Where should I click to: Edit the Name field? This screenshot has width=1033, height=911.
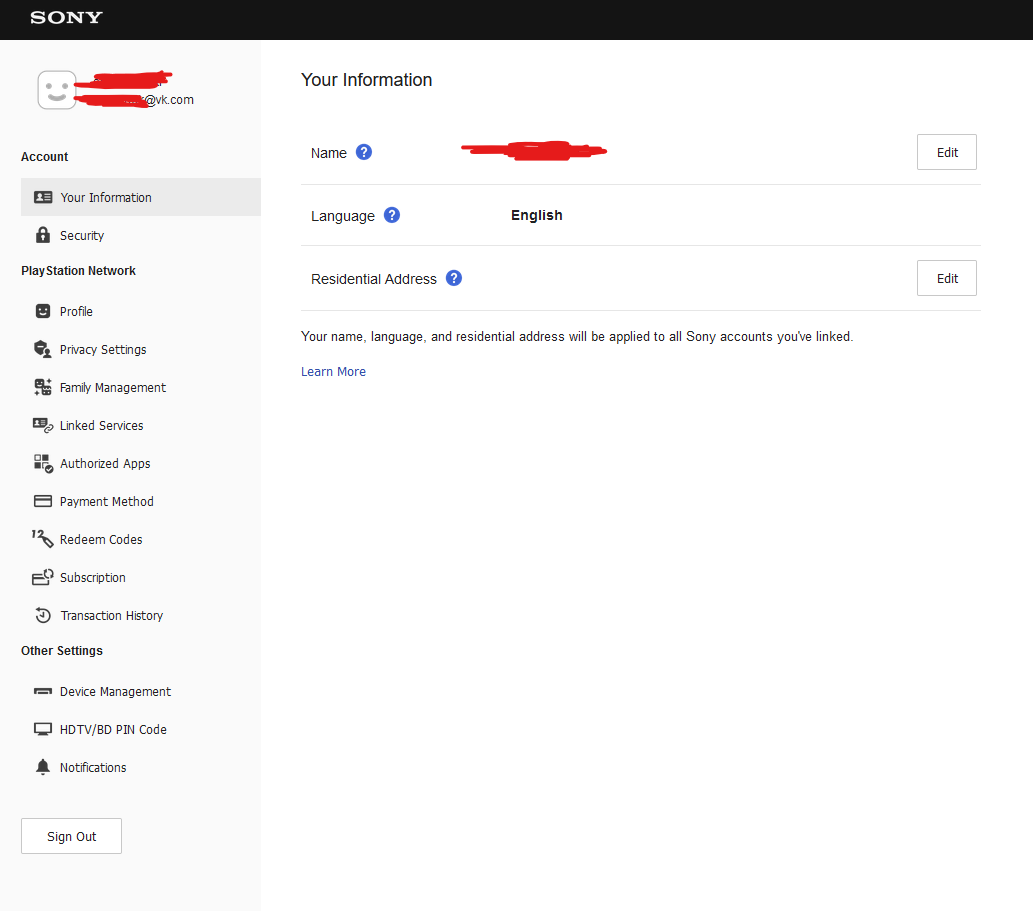point(947,152)
